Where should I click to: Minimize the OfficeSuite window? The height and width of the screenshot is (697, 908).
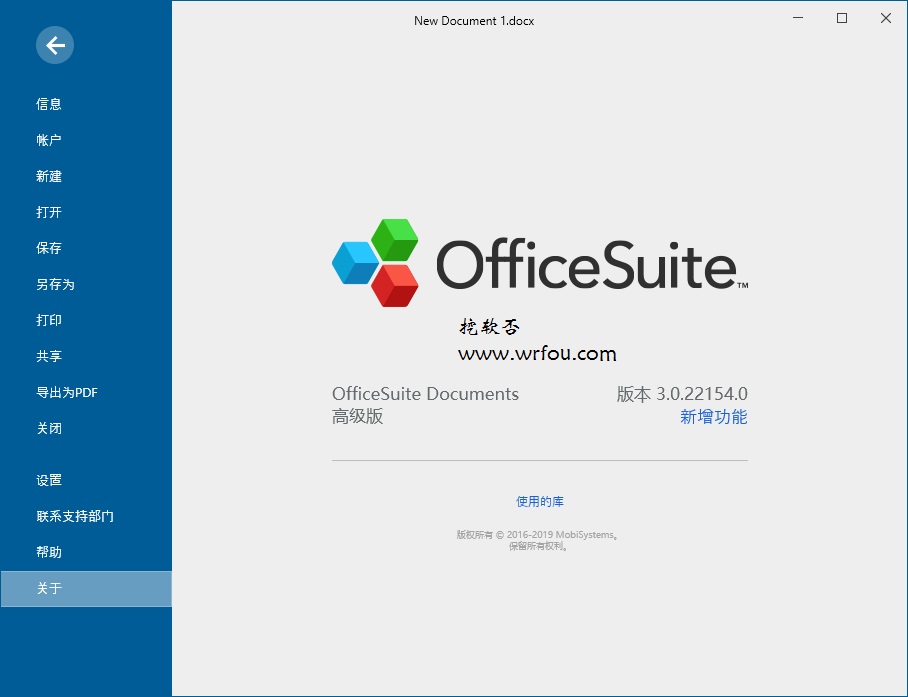tap(798, 18)
